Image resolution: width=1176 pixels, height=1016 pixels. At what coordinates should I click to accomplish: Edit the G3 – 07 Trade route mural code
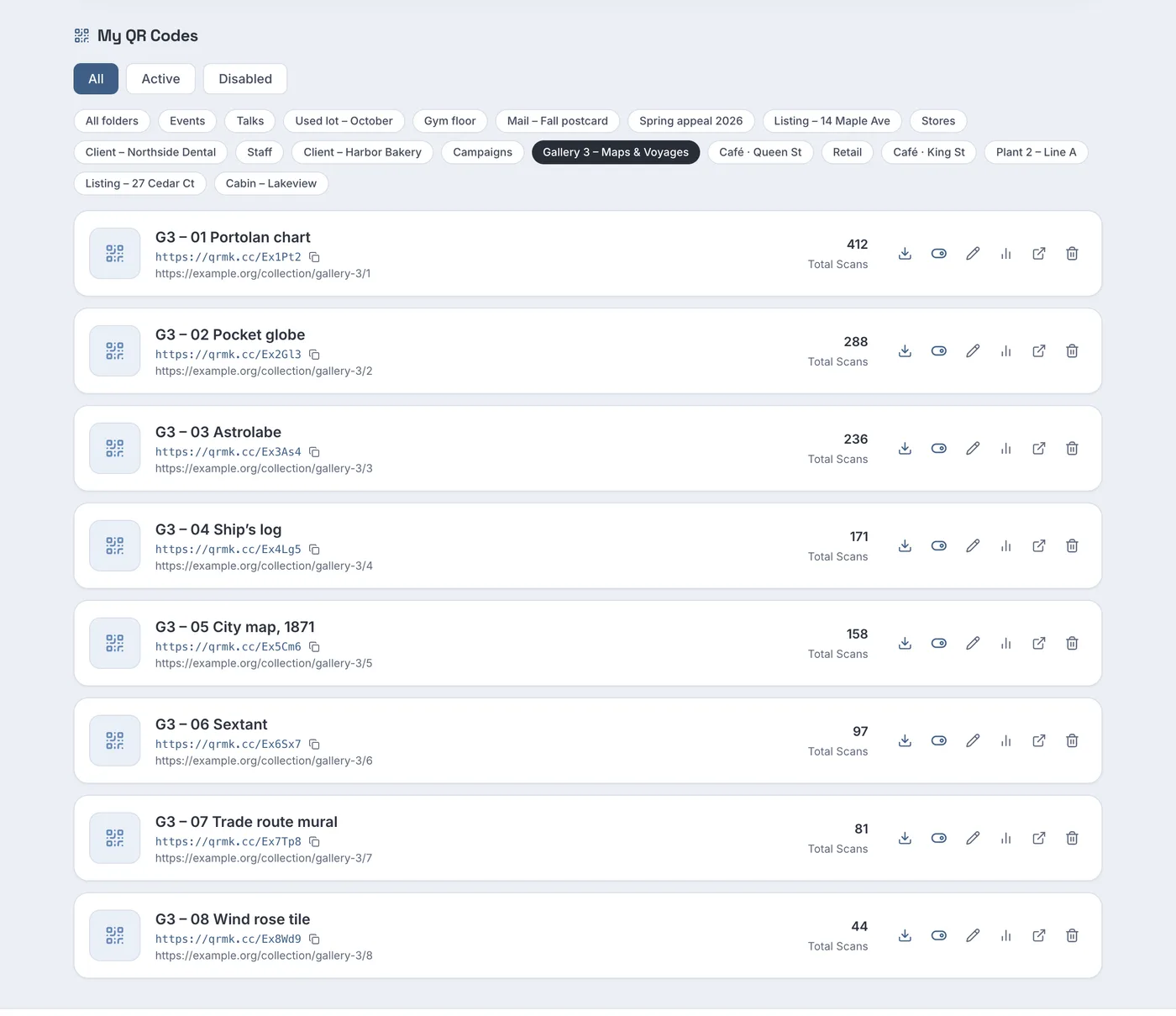[973, 839]
